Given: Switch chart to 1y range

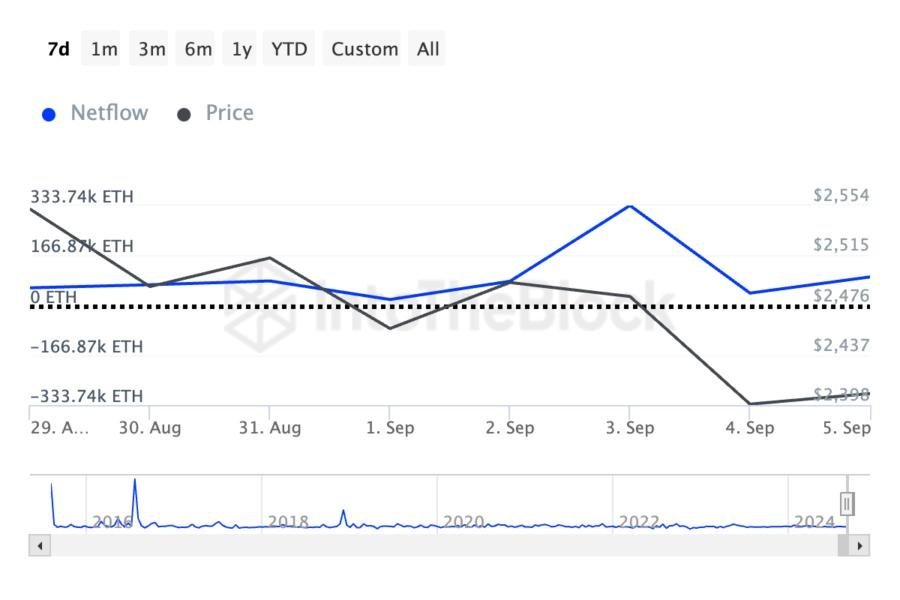Looking at the screenshot, I should pos(242,49).
